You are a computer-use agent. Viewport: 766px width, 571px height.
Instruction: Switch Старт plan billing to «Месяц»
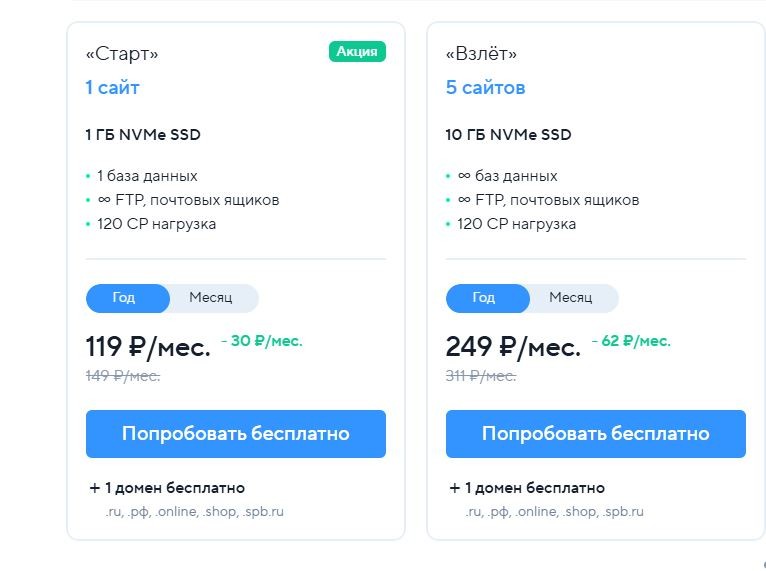click(x=211, y=298)
